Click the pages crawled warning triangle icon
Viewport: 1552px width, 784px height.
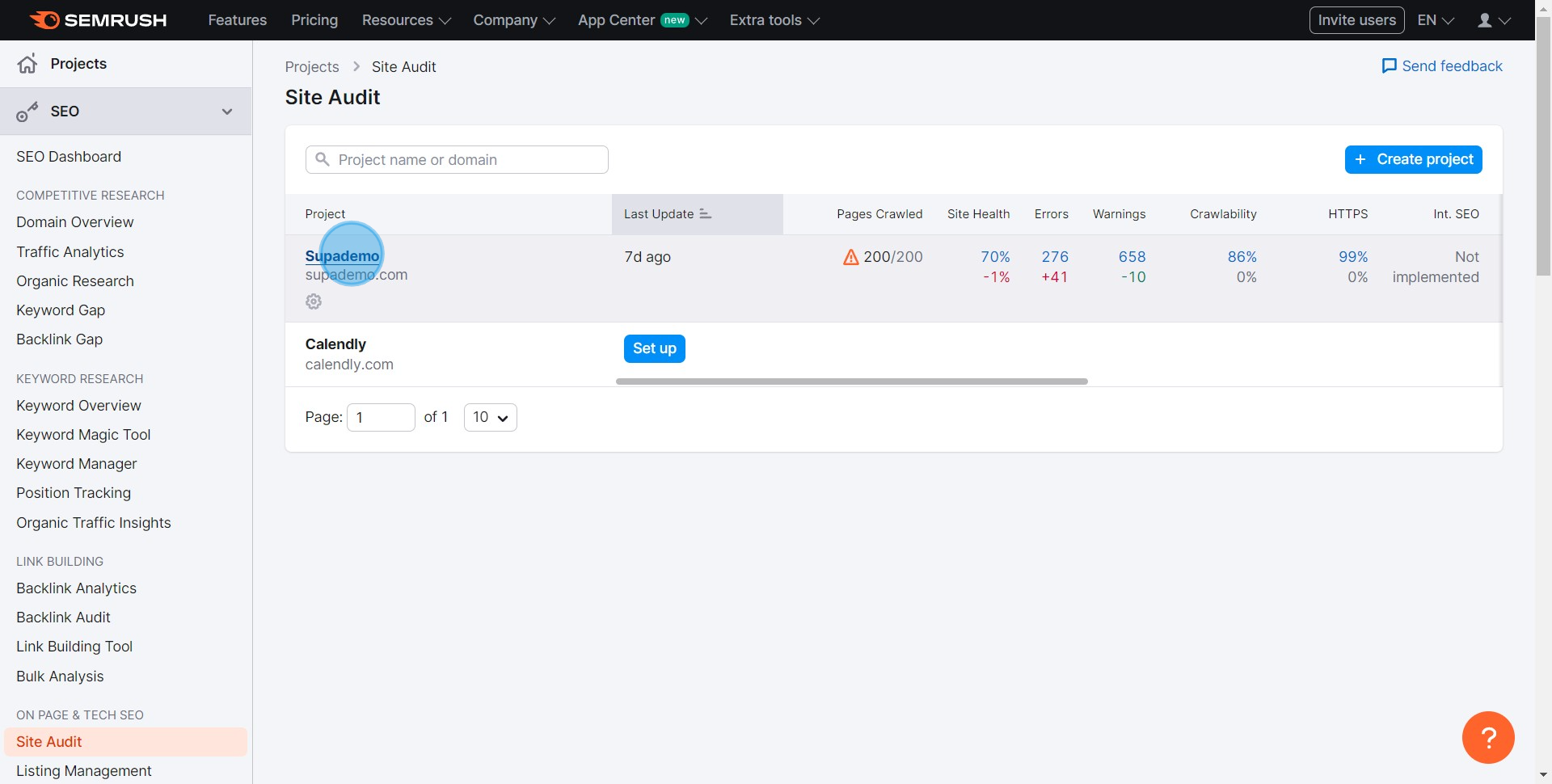point(850,257)
